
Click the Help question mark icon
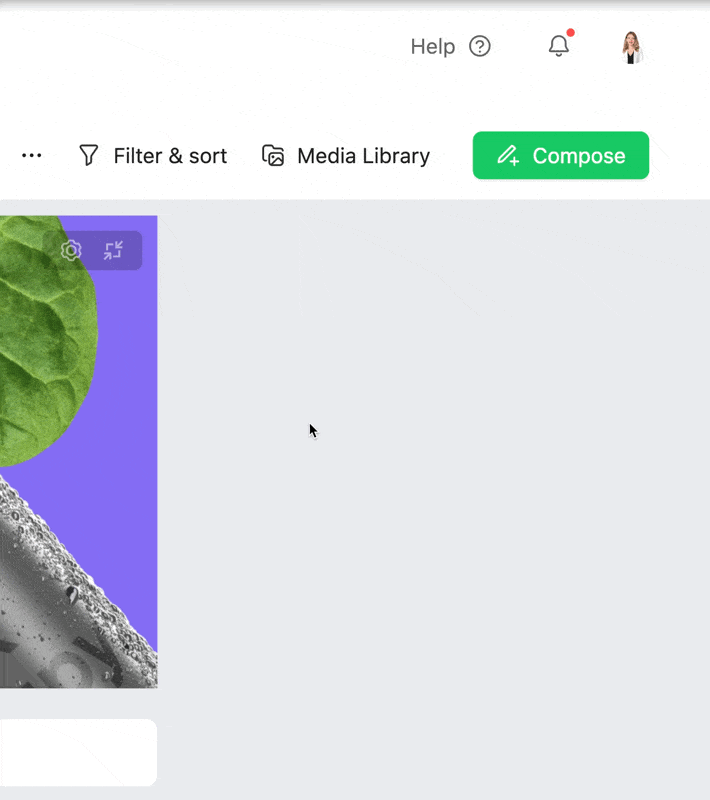(479, 46)
